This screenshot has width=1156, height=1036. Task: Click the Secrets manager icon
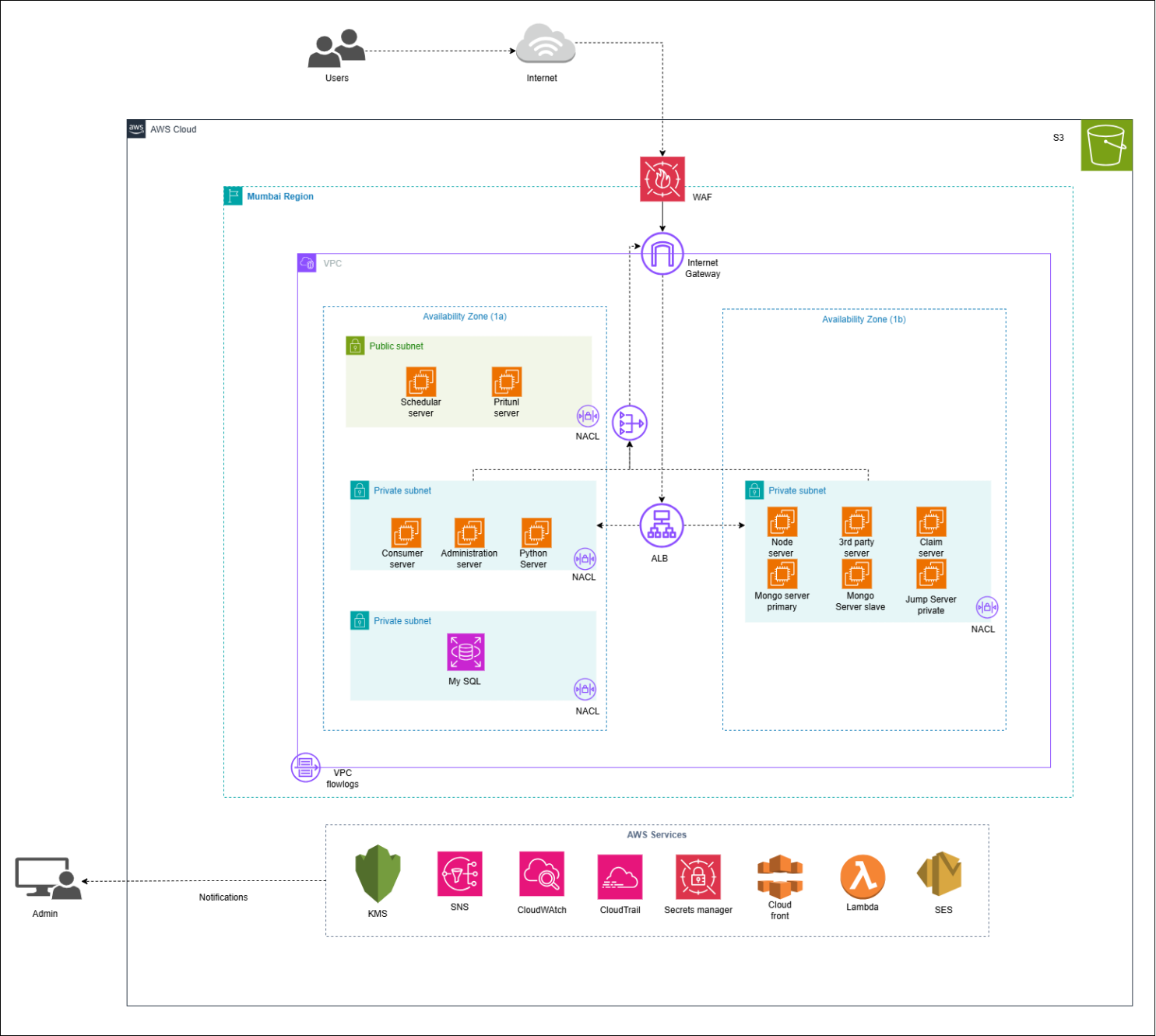(x=698, y=876)
